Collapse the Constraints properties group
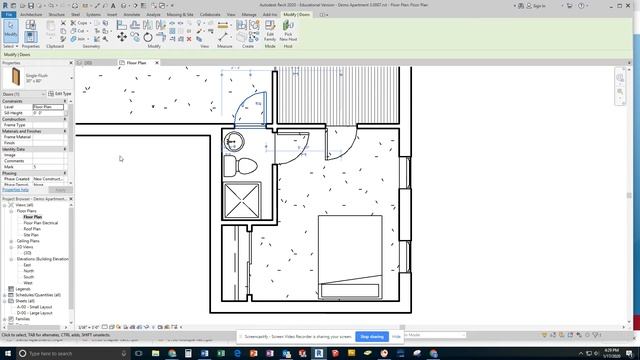640x360 pixels. tap(65, 101)
